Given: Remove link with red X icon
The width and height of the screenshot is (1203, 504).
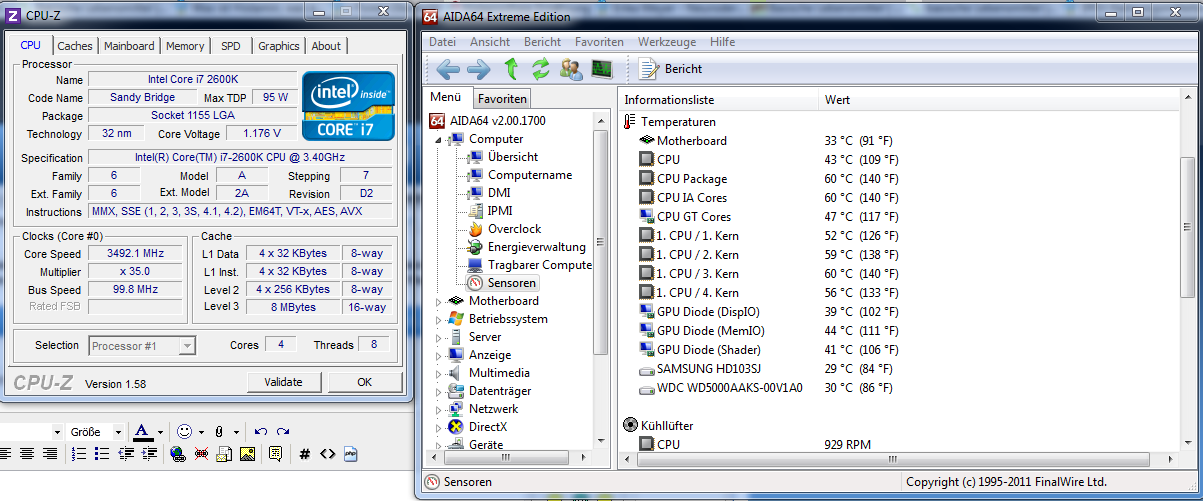Looking at the screenshot, I should [201, 454].
